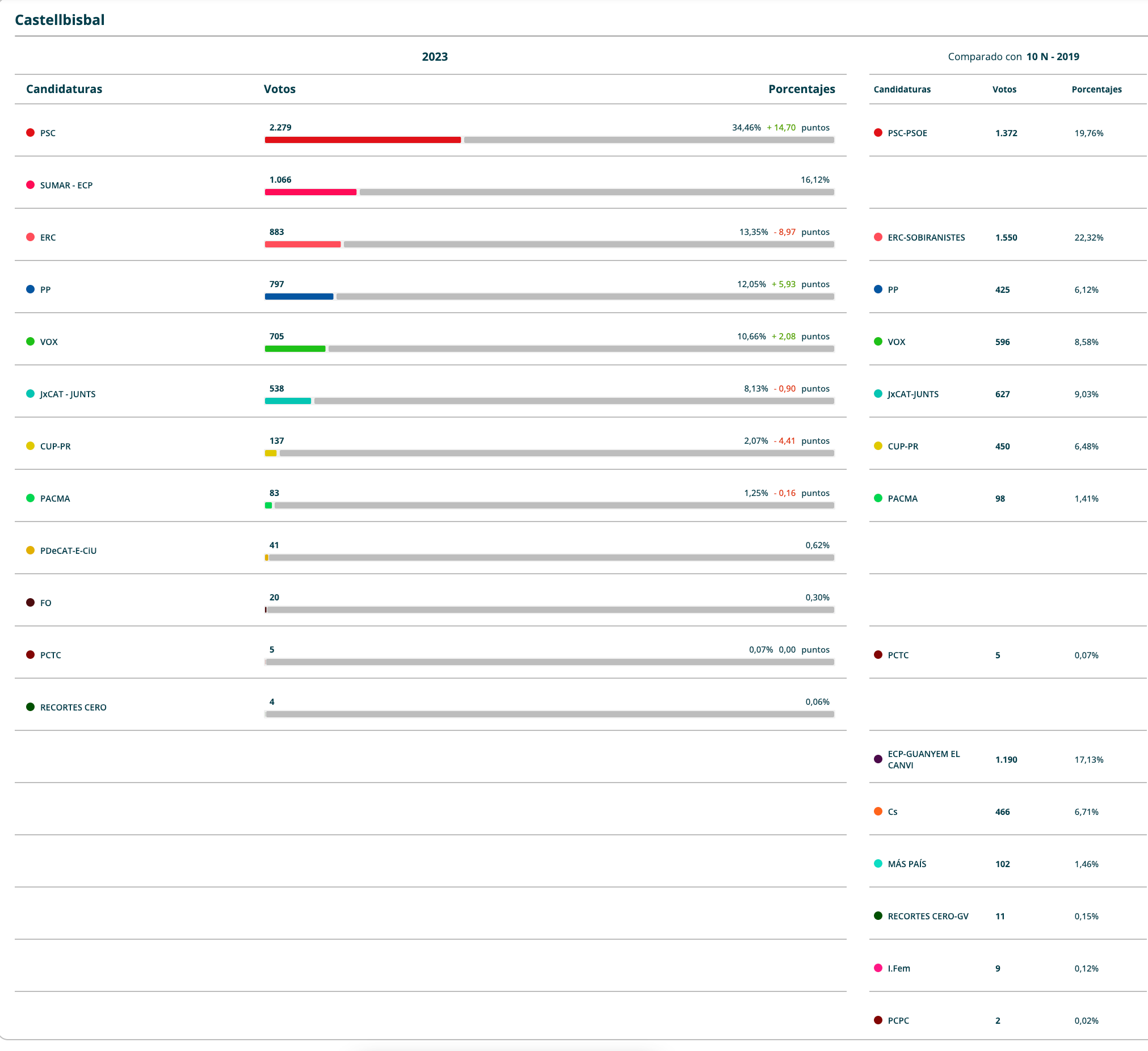Click the green VOX dot in 2023 list
Image resolution: width=1148 pixels, height=1051 pixels.
click(x=30, y=342)
